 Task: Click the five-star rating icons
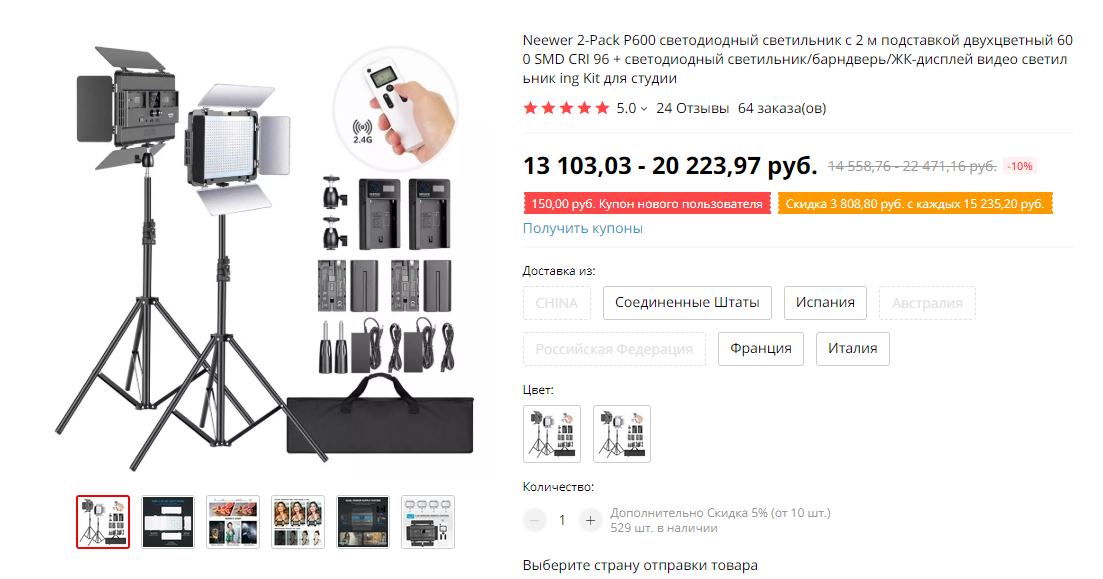[x=566, y=108]
